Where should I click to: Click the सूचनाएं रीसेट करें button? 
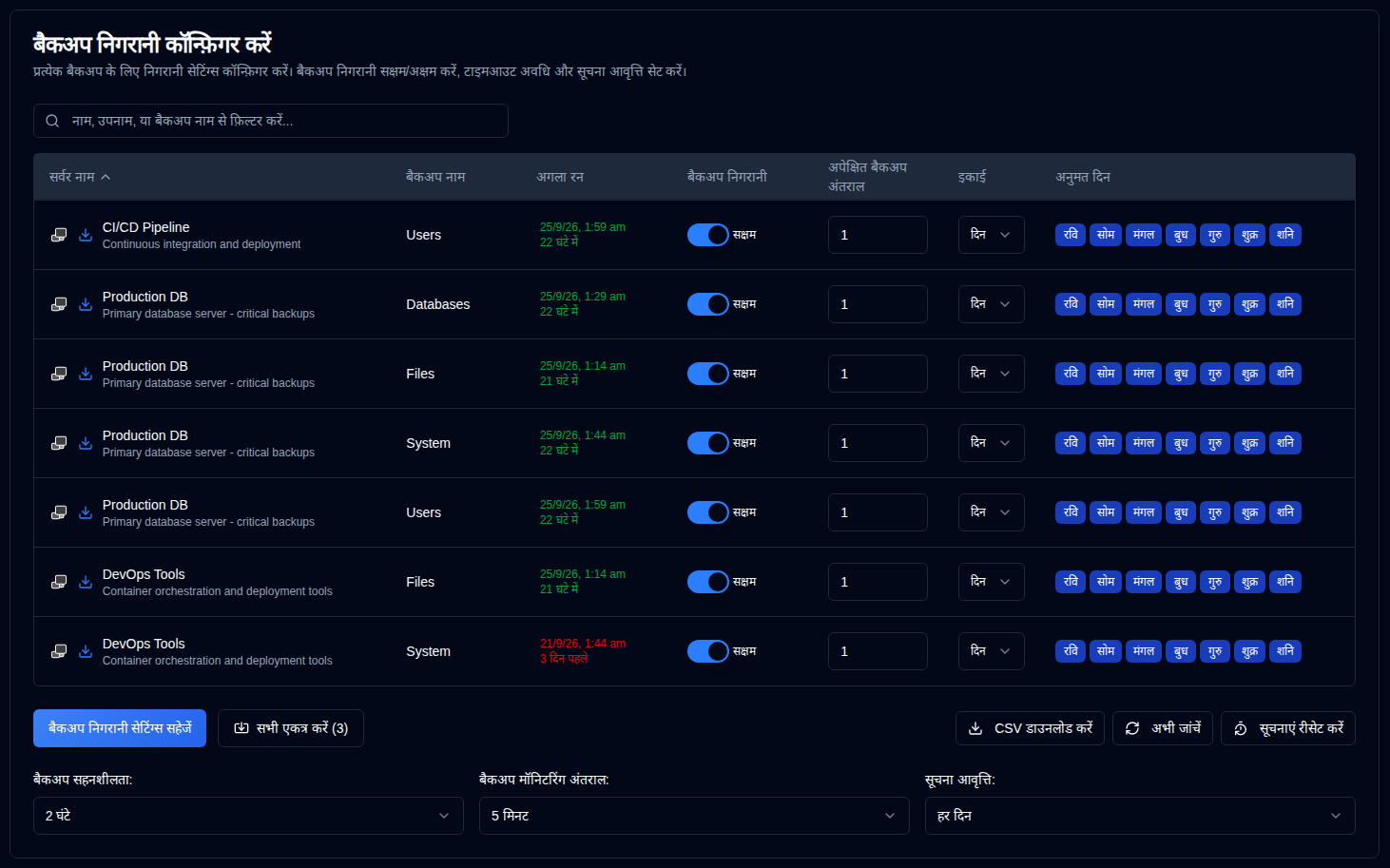1288,728
